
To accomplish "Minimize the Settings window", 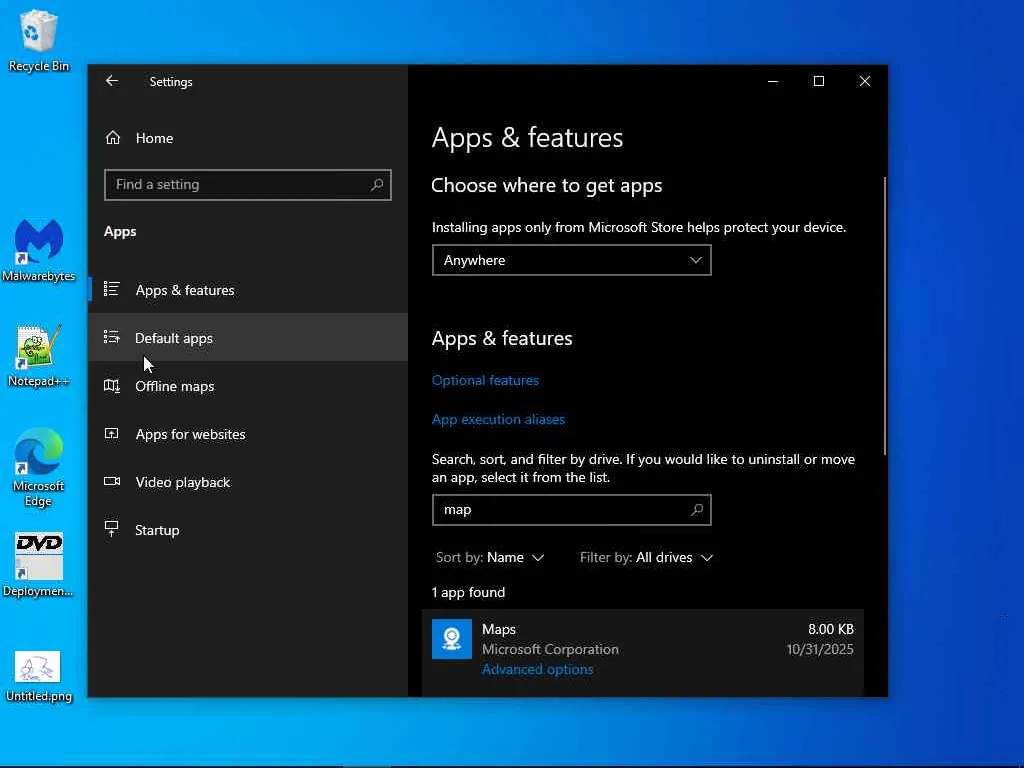I will [x=773, y=81].
